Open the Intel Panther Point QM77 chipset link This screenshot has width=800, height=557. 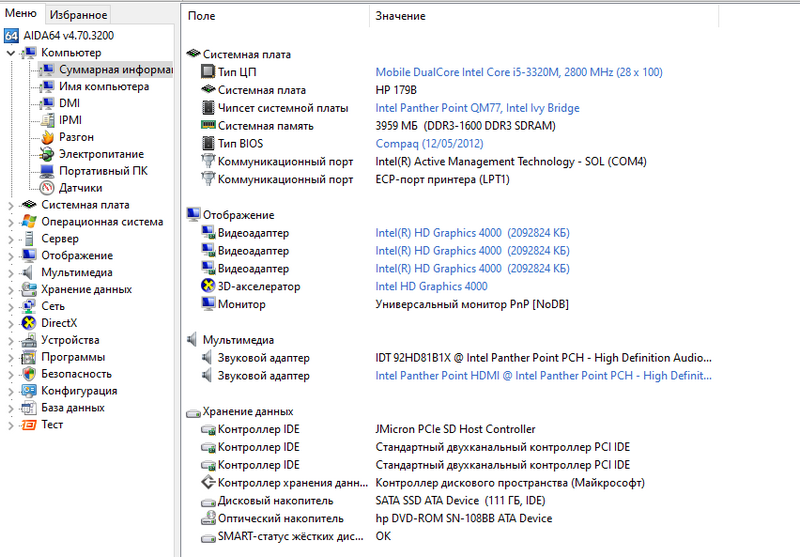coord(477,108)
